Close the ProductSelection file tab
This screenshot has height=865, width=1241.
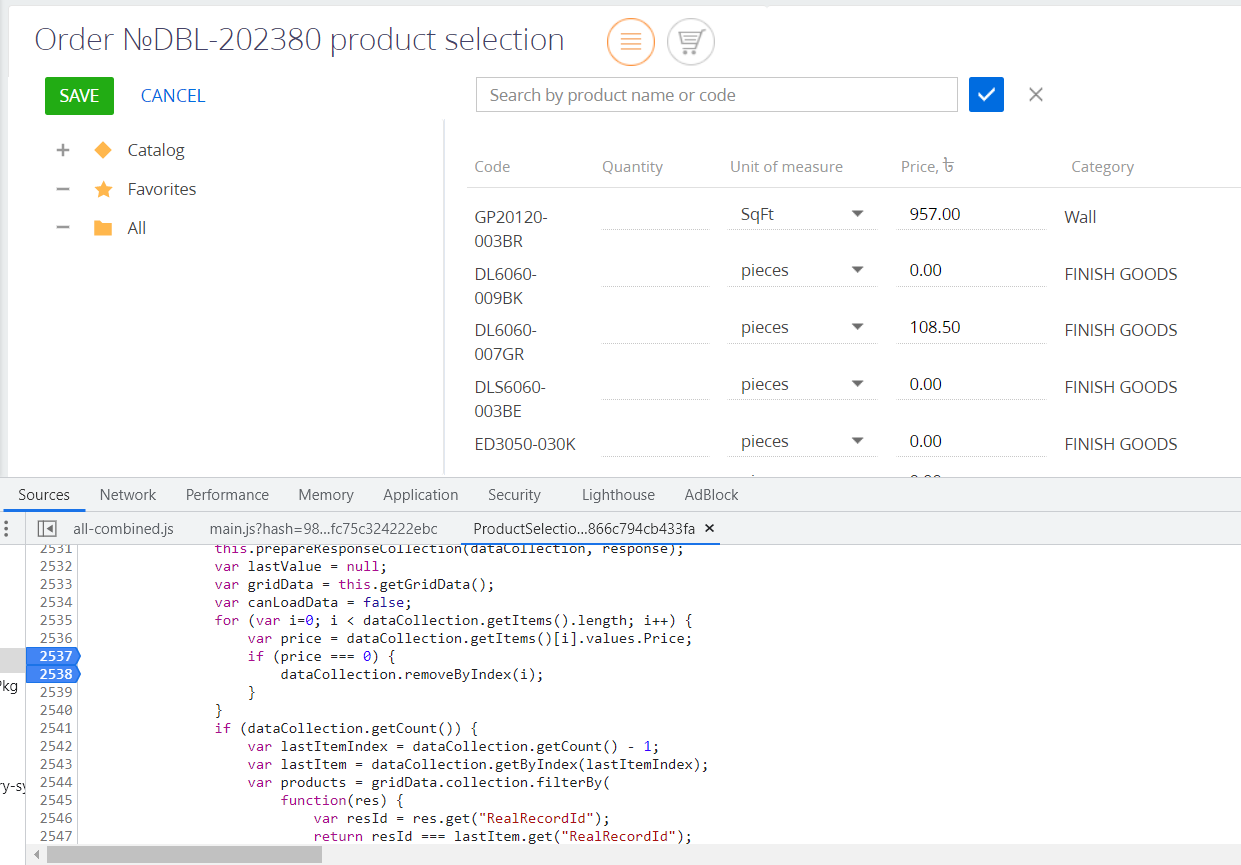tap(710, 528)
